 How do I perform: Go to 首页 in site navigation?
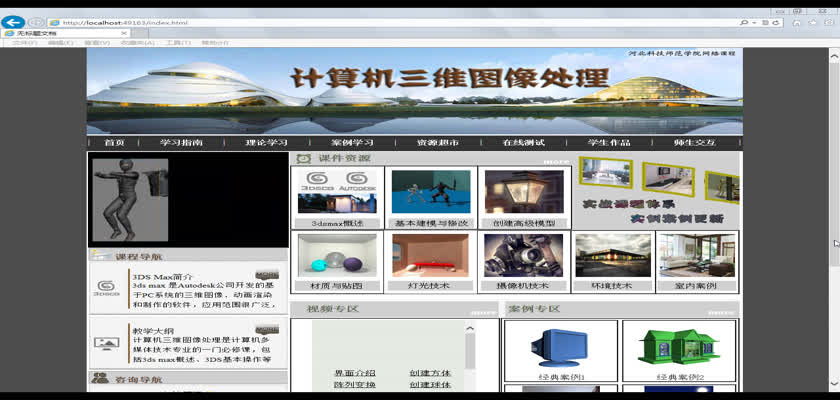pos(114,142)
